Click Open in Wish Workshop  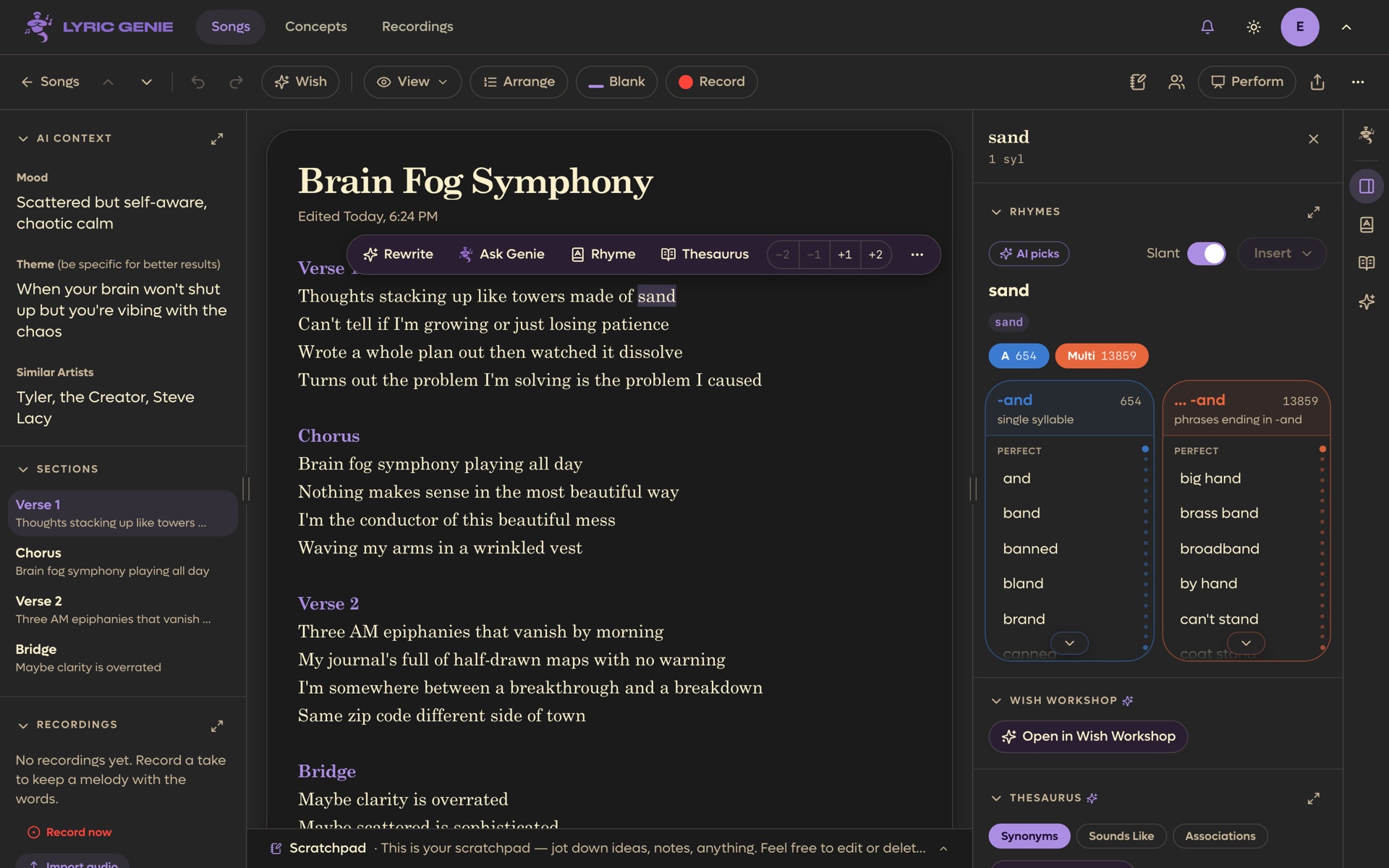pos(1088,736)
